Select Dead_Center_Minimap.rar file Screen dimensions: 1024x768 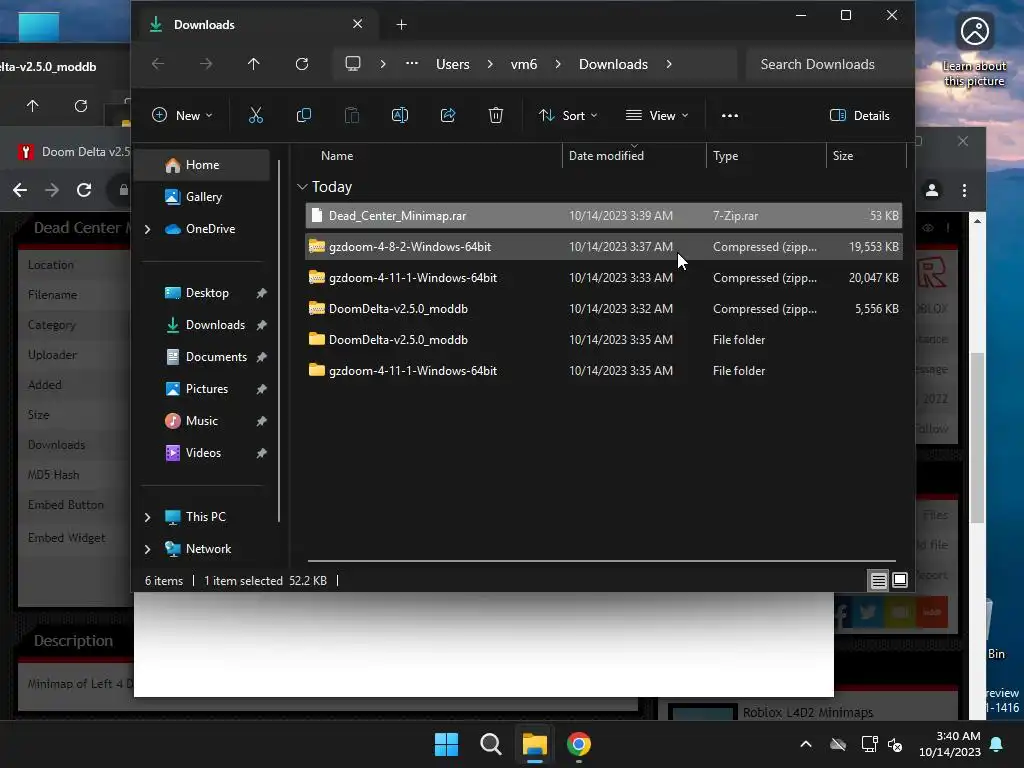(603, 216)
